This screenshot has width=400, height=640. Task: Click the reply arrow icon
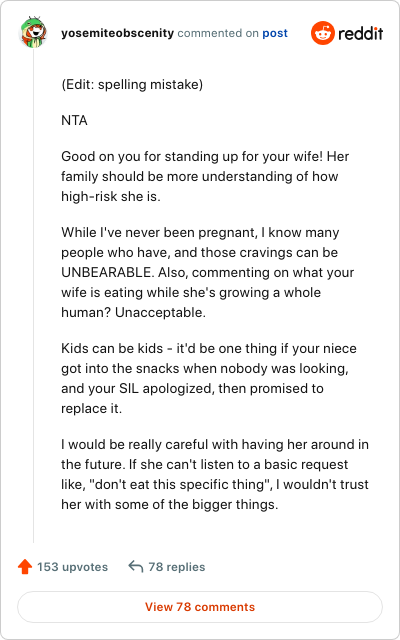tap(136, 567)
